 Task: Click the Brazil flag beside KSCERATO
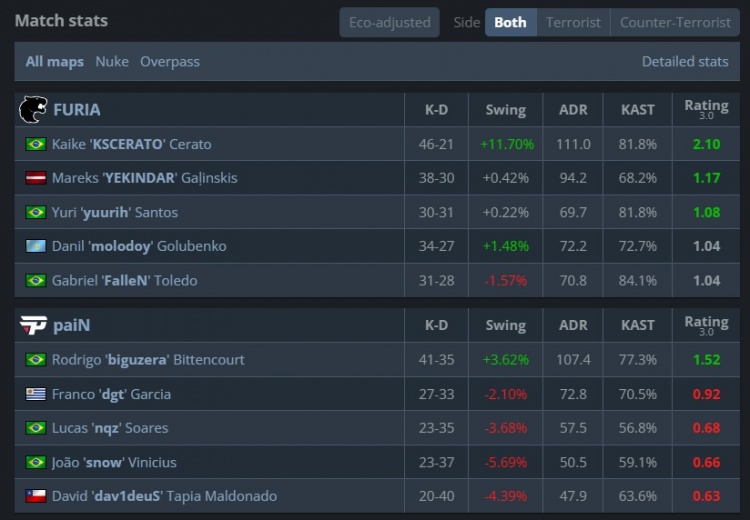(x=36, y=144)
